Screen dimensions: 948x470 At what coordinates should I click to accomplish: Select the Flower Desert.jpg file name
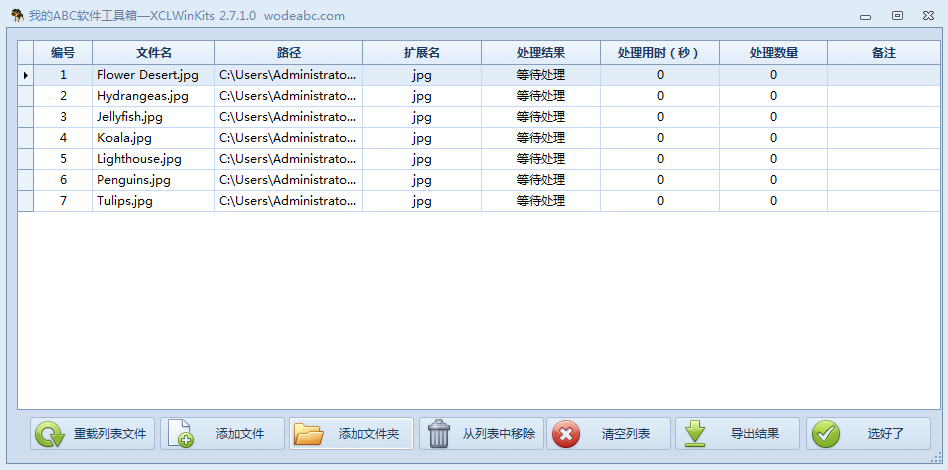(148, 75)
